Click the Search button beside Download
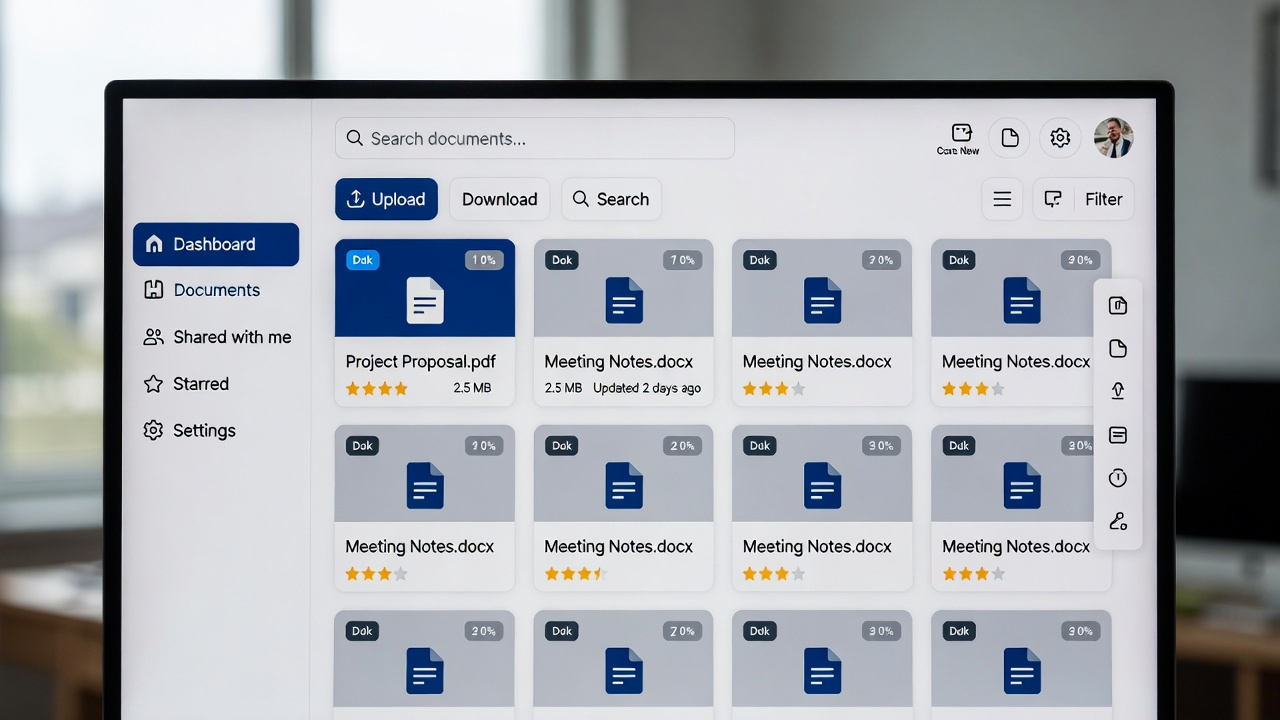This screenshot has width=1280, height=720. point(611,199)
